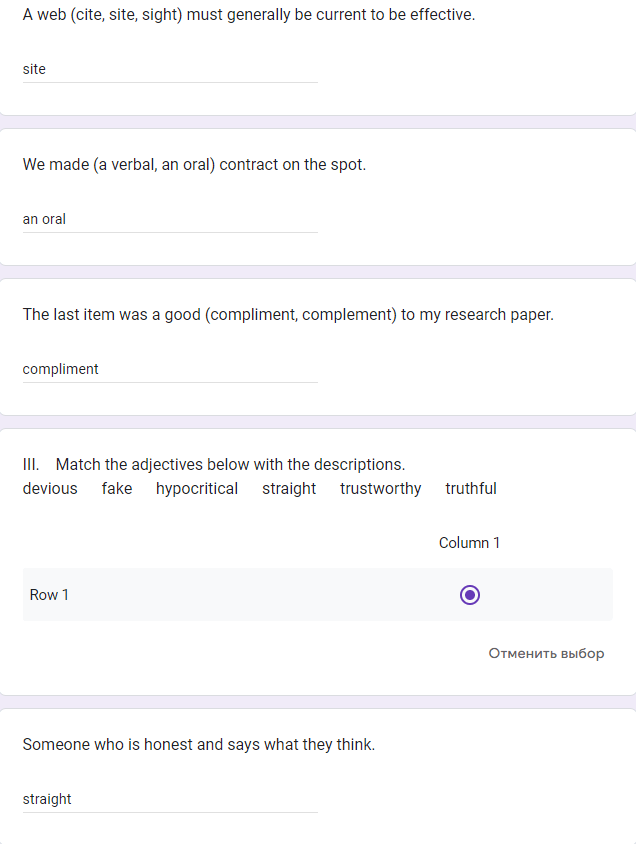Click the word "complement" in the research paper question
Screen dimensions: 636x844
[345, 315]
